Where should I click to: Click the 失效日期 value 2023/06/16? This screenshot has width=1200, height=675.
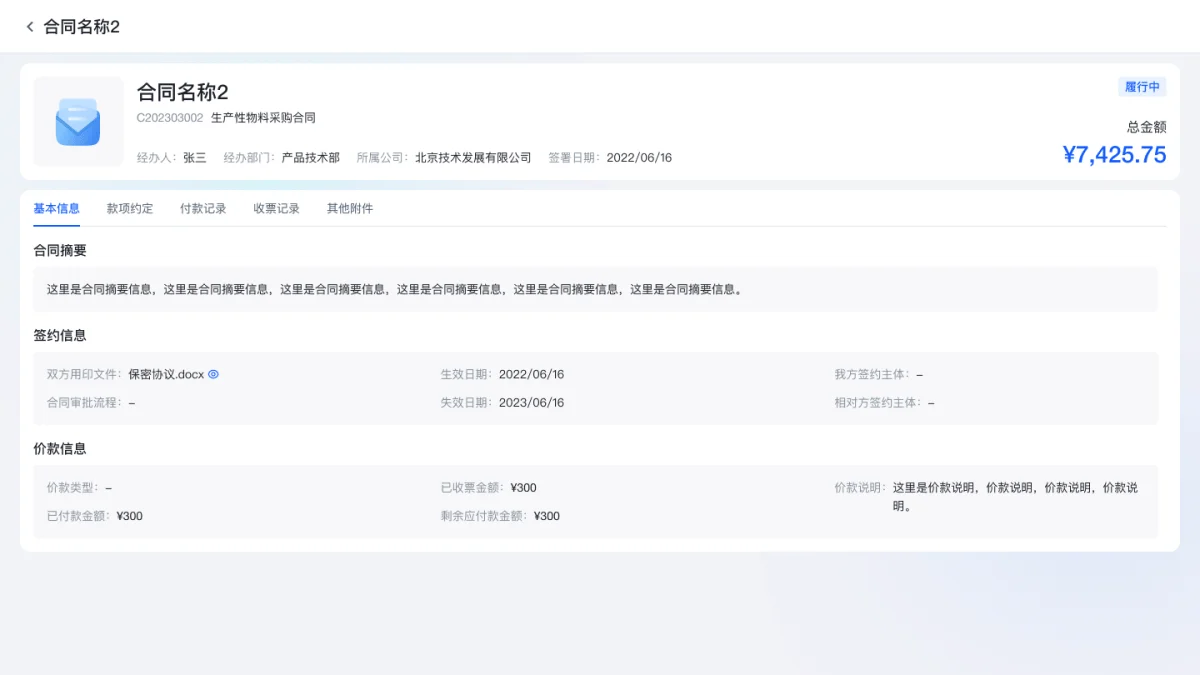[531, 403]
